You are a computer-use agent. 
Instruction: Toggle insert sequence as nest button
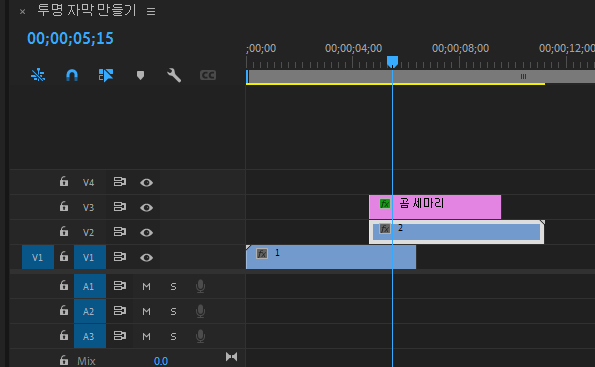pos(38,75)
